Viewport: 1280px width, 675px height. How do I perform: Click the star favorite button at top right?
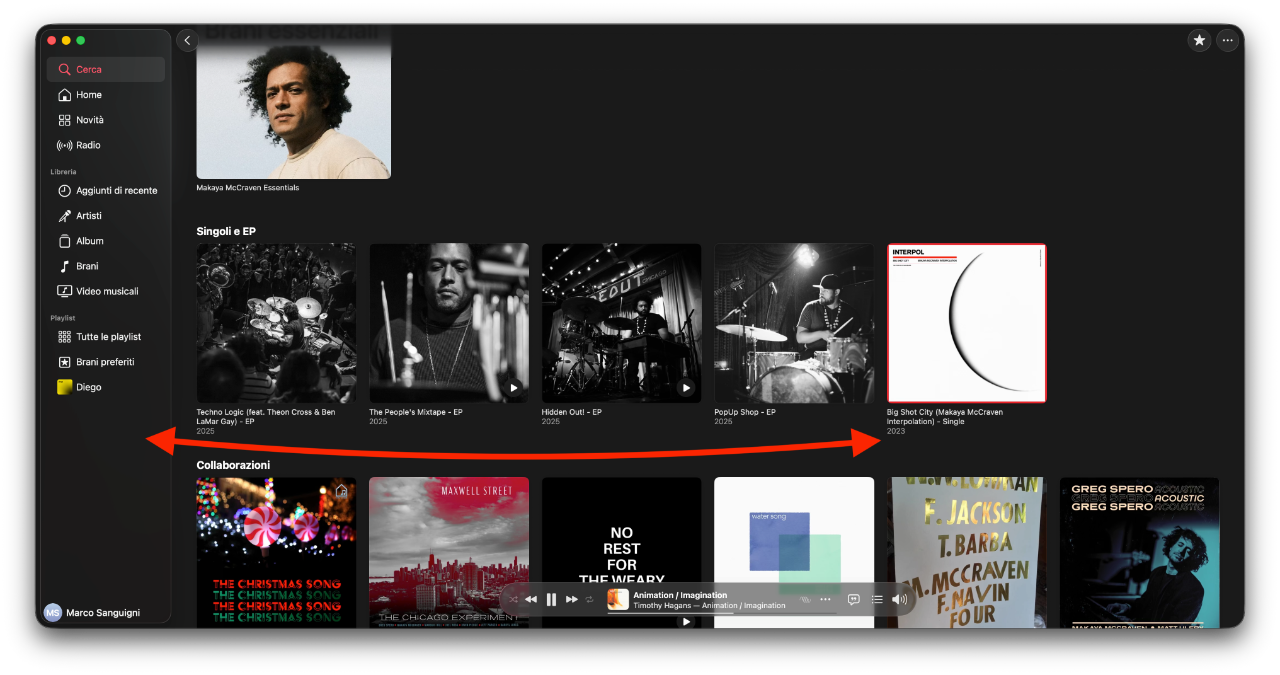coord(1199,40)
